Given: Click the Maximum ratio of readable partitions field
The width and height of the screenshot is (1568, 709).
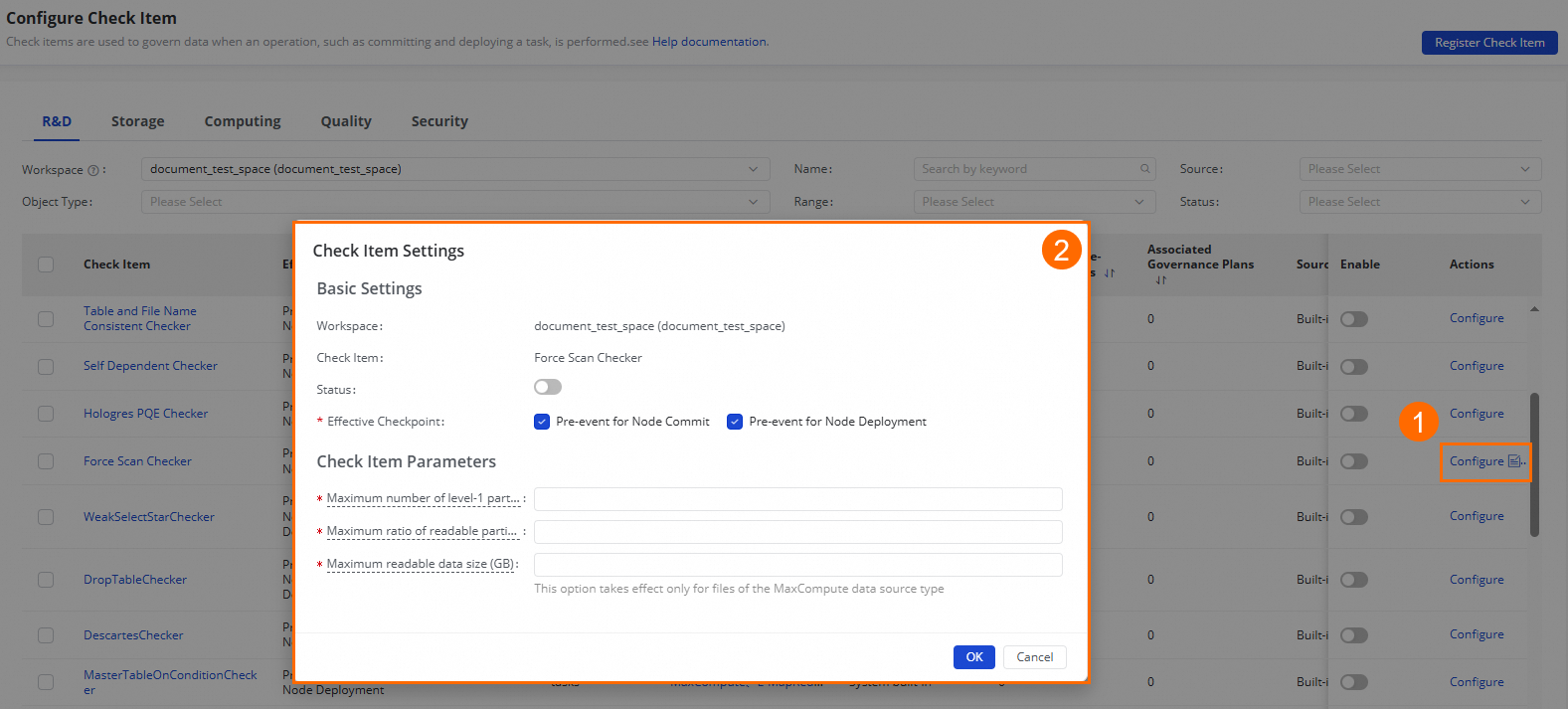Looking at the screenshot, I should click(x=798, y=532).
